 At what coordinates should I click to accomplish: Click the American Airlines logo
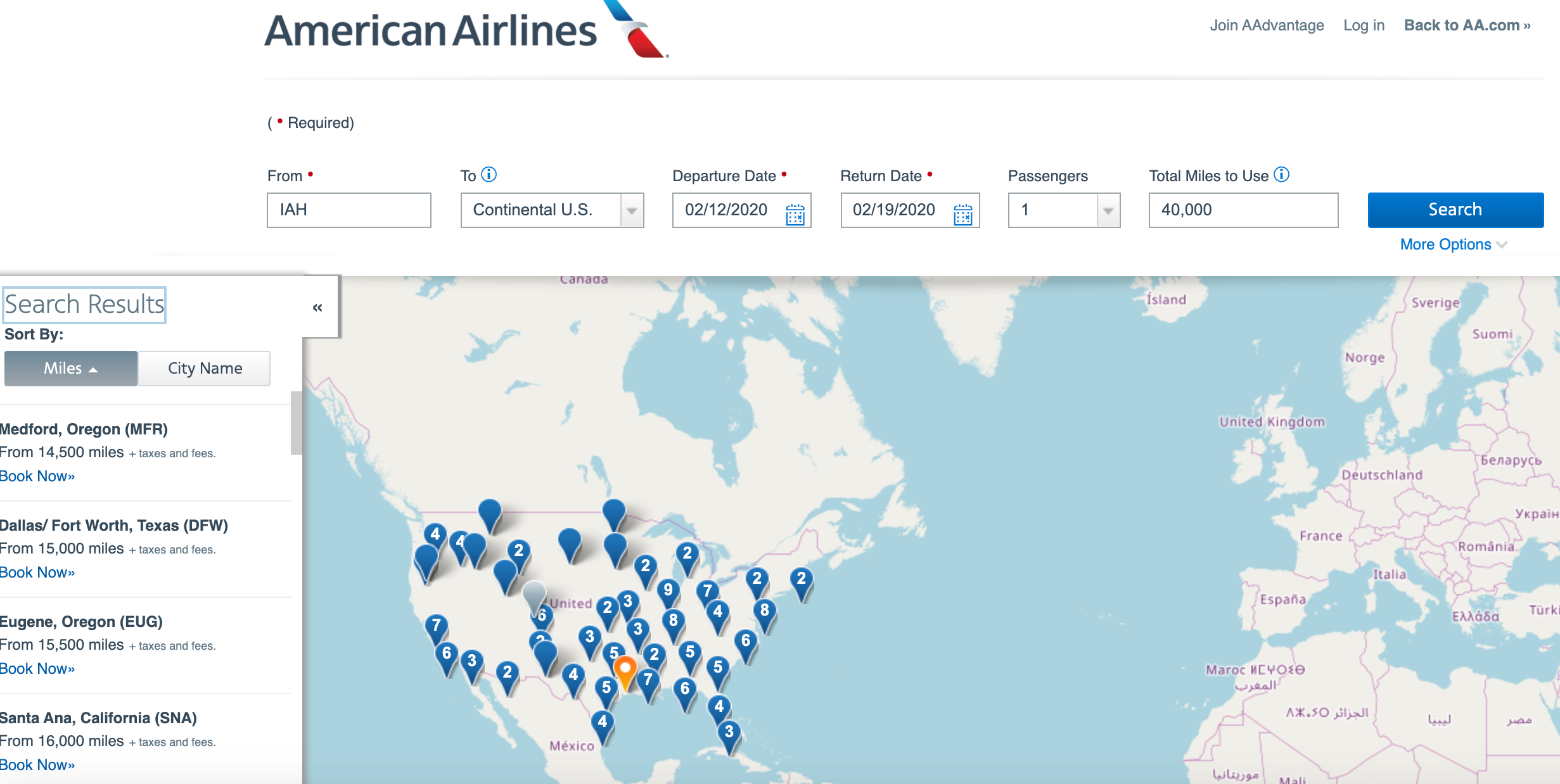click(x=466, y=30)
